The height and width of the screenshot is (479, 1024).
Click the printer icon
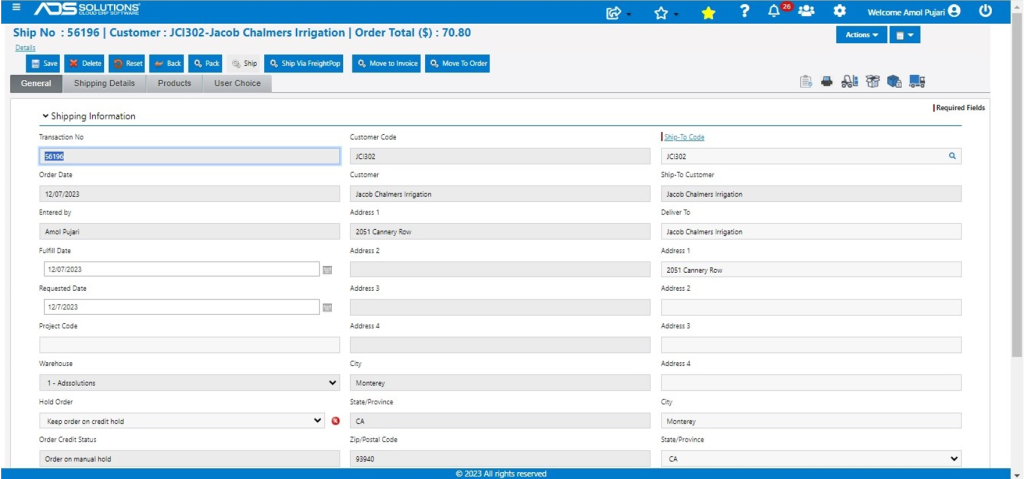coord(827,82)
